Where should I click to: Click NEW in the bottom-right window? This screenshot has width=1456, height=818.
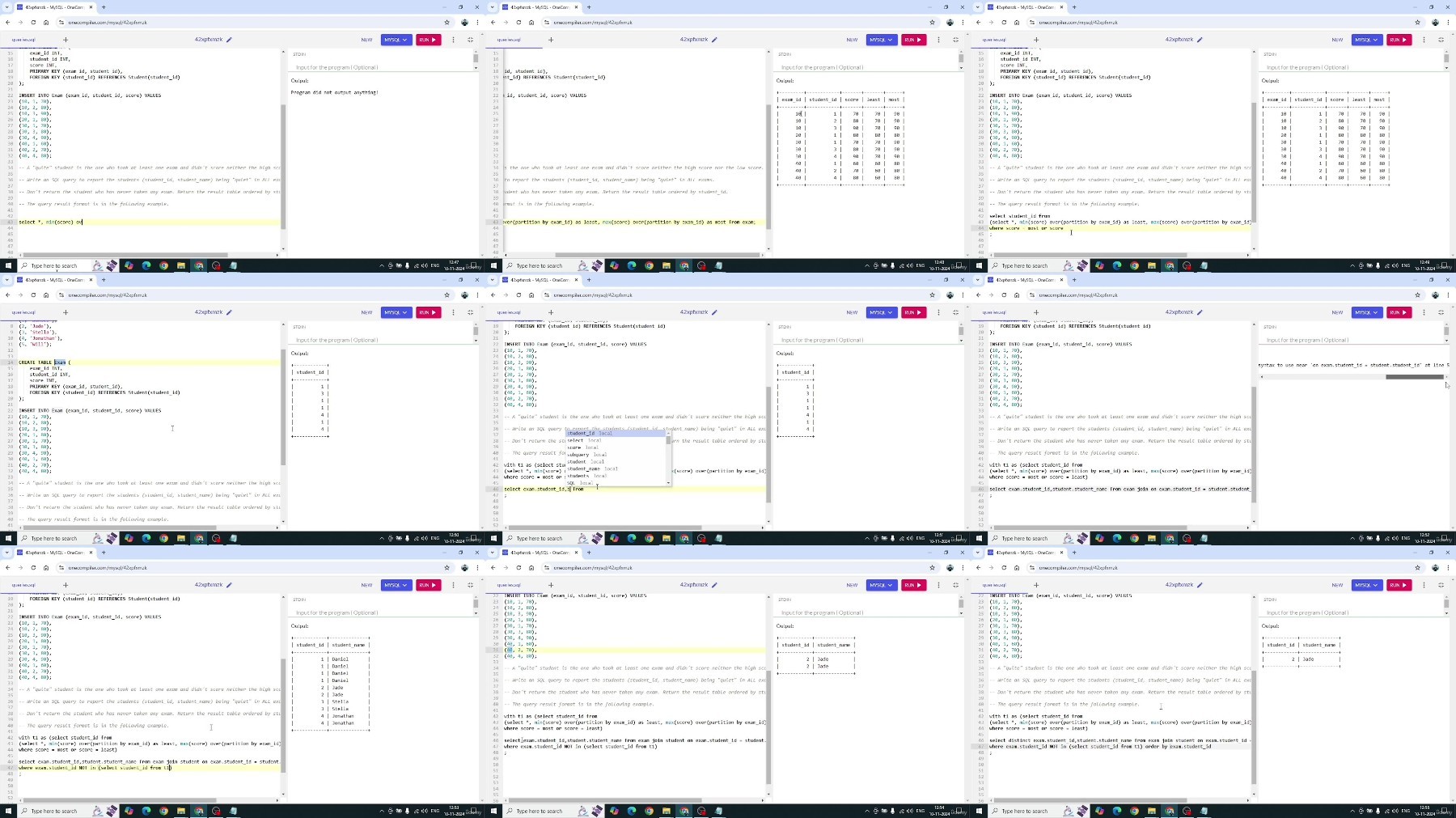(x=1337, y=585)
